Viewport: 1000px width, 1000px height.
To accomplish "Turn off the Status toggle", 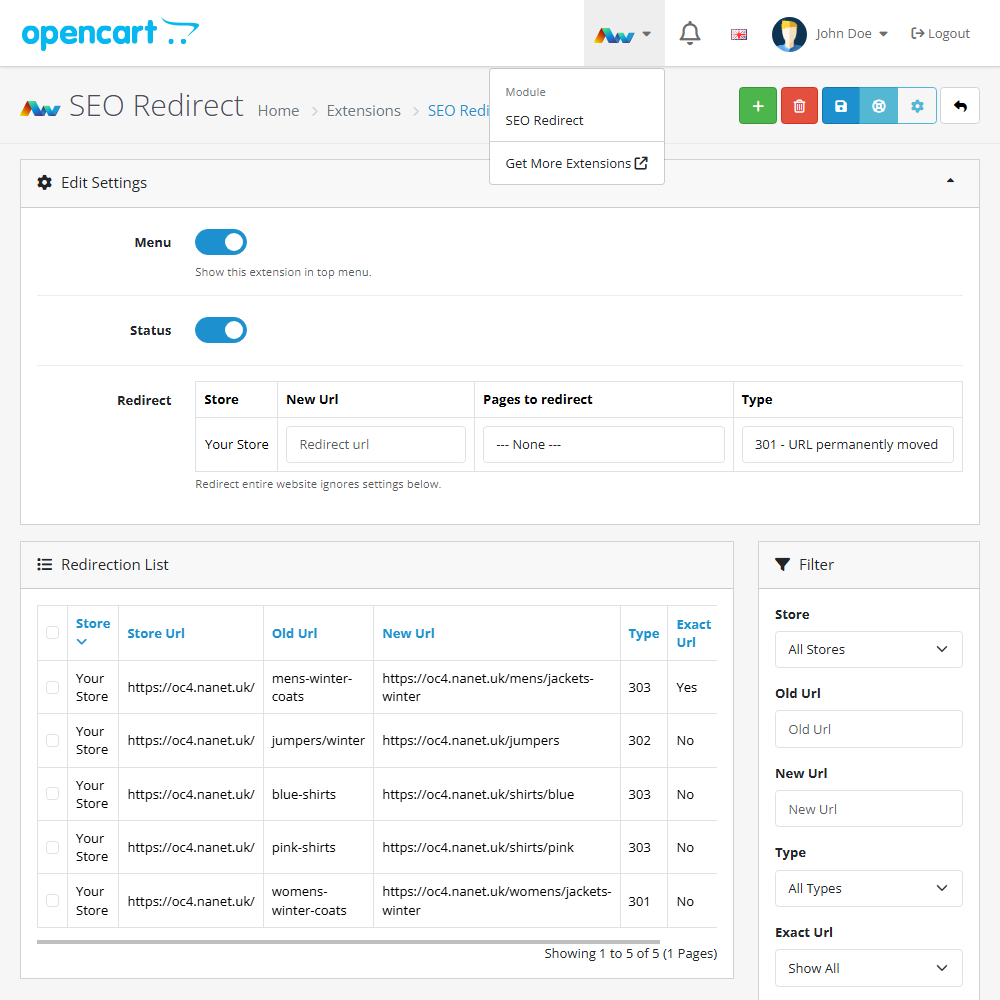I will [221, 330].
